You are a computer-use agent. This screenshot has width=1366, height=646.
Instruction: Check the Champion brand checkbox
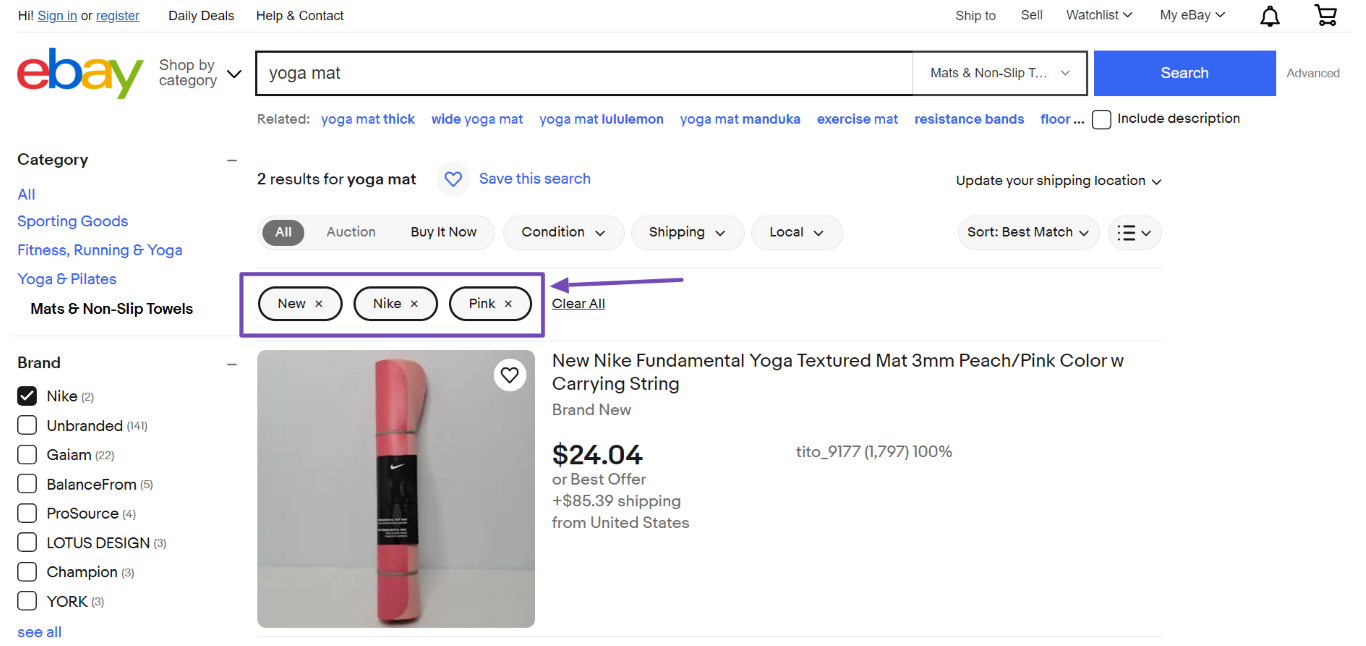coord(27,572)
